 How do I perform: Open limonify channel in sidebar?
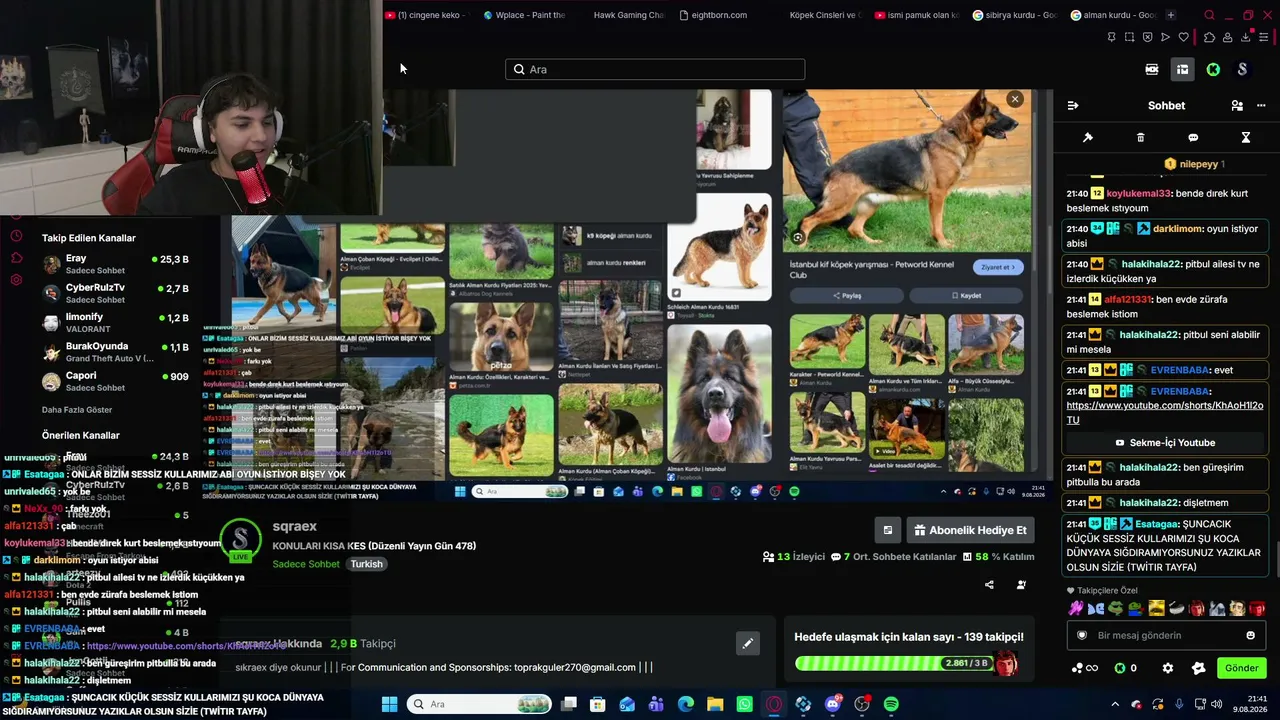(x=115, y=322)
